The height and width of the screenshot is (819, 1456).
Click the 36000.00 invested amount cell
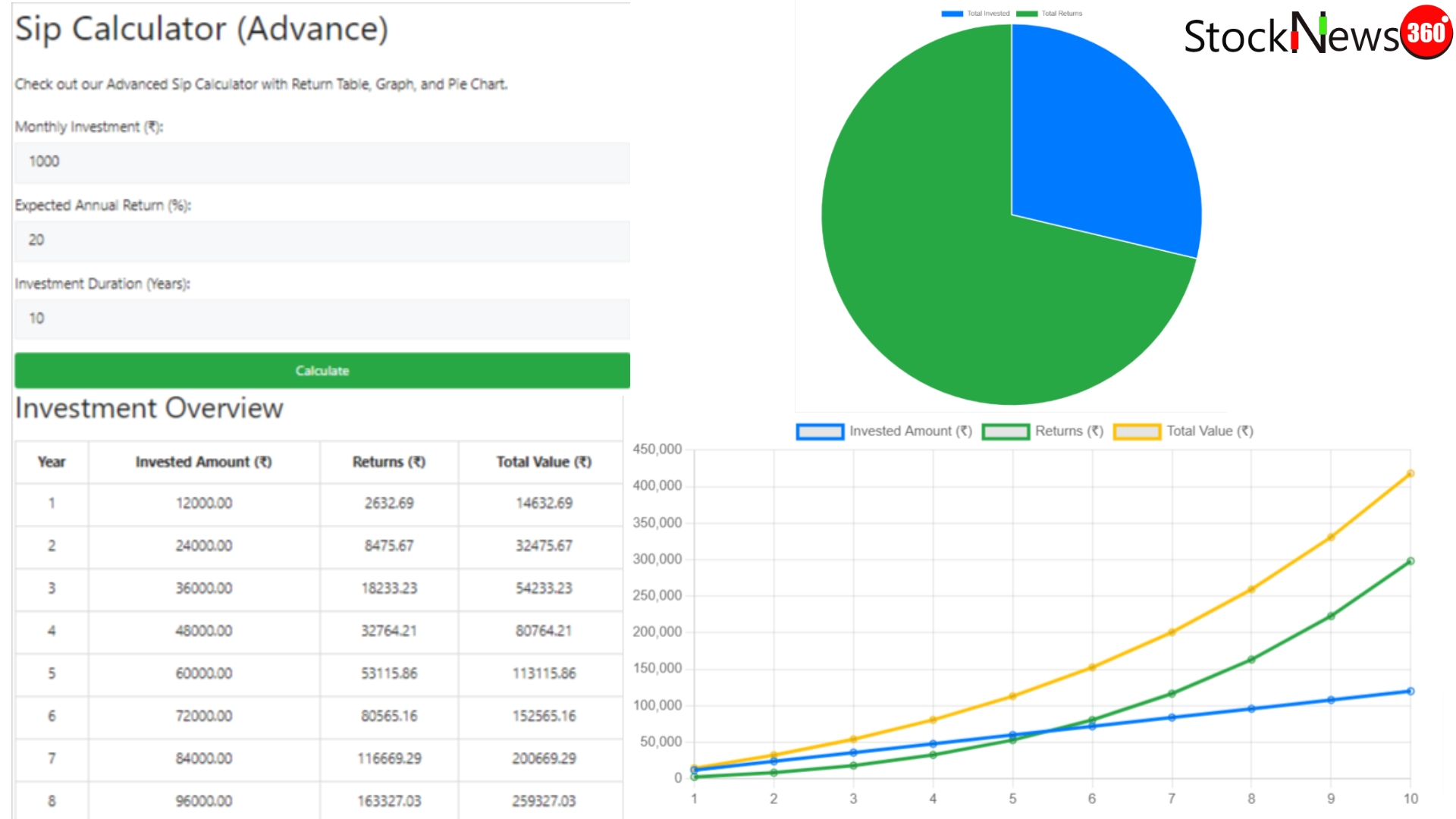click(x=204, y=588)
